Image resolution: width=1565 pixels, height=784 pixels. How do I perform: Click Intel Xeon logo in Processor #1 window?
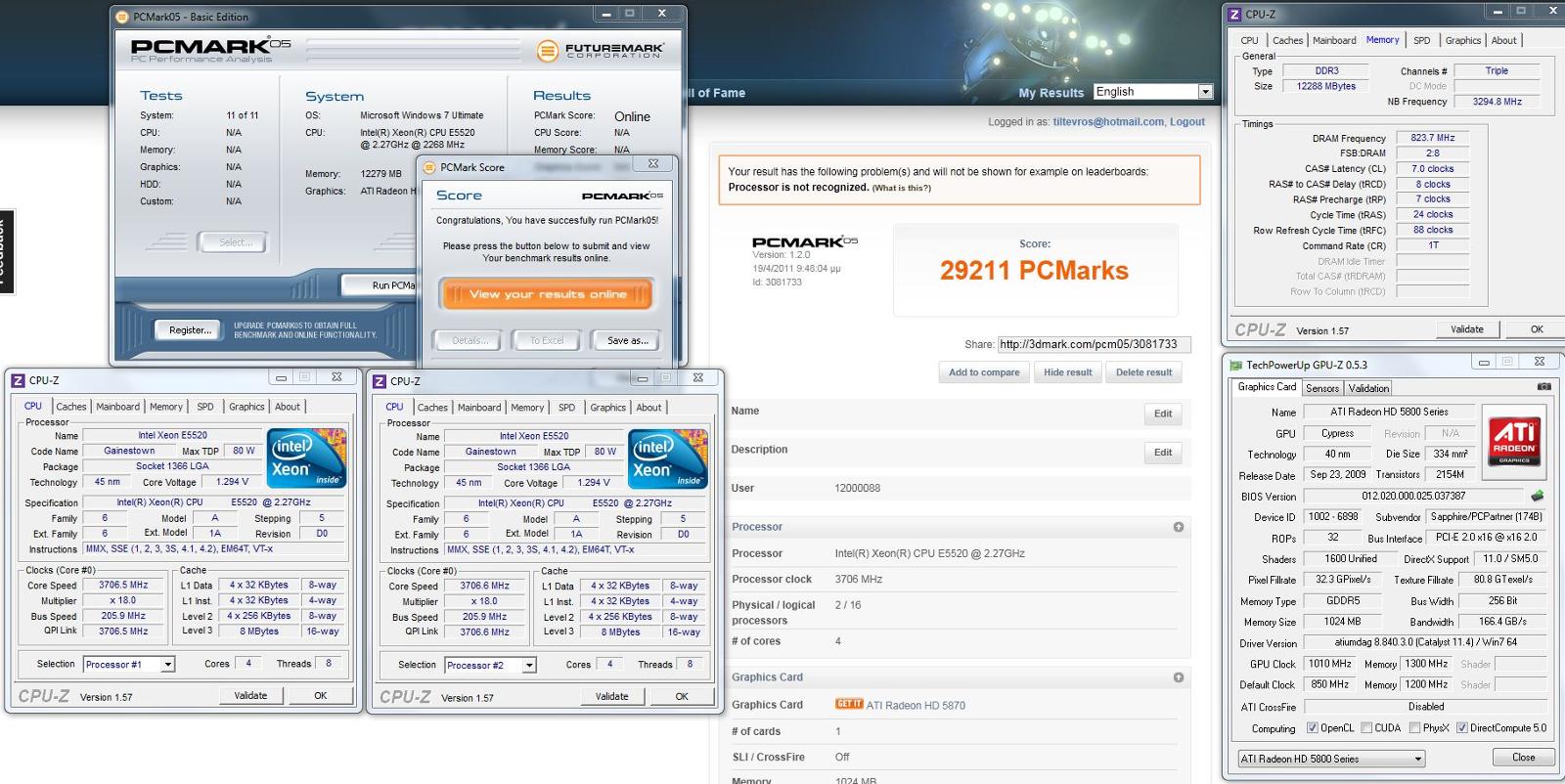point(307,457)
